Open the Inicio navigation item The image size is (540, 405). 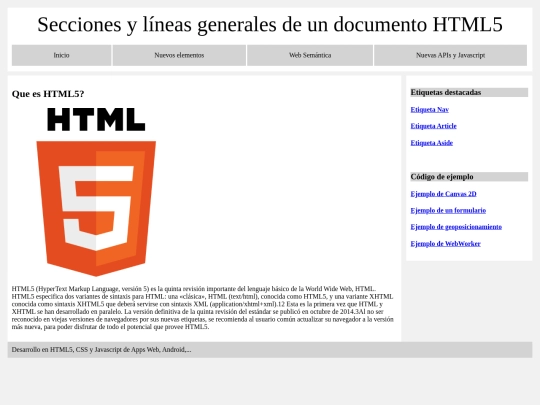click(x=61, y=55)
